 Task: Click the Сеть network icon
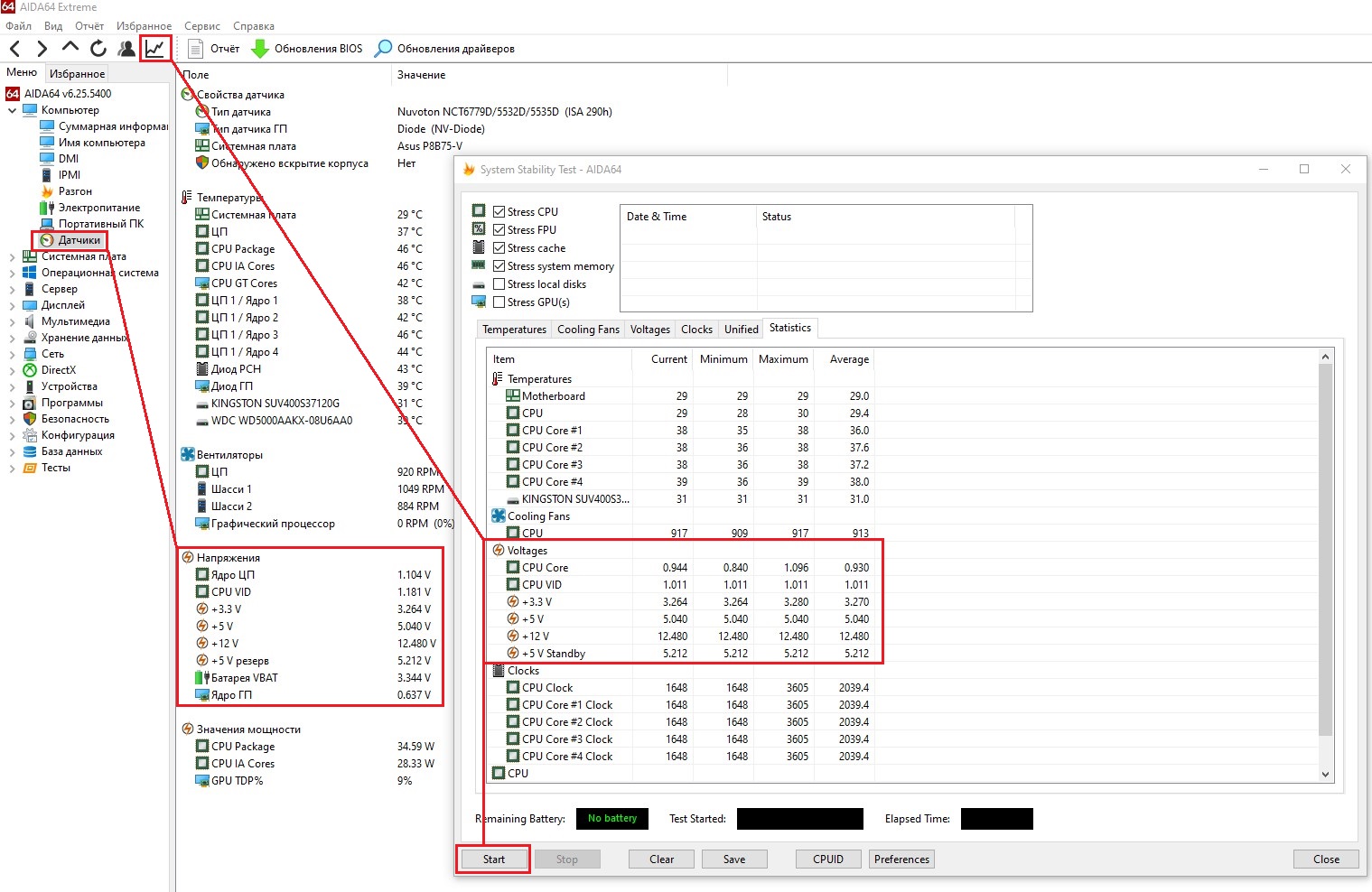tap(30, 354)
